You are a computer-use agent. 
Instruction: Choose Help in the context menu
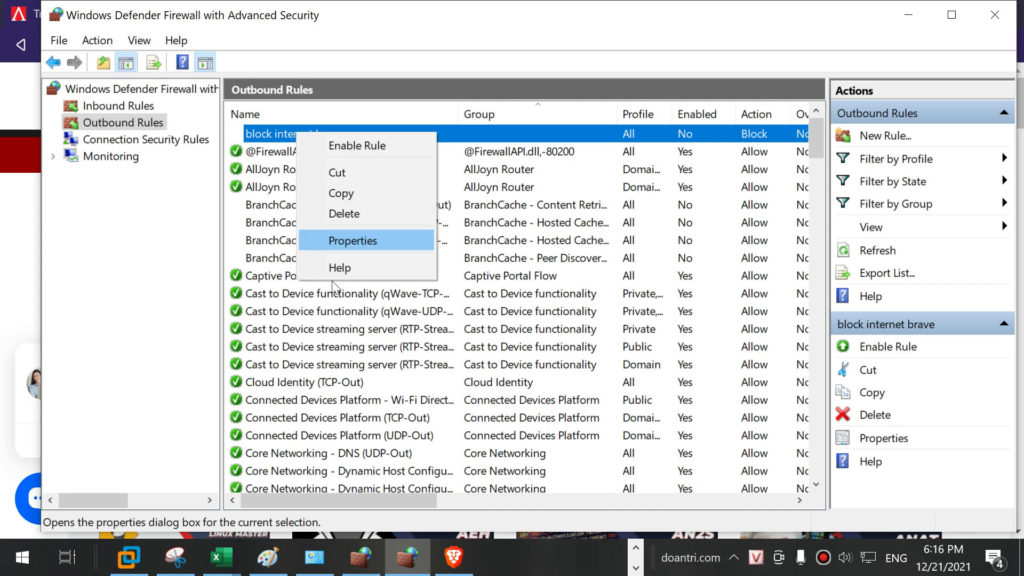[367, 268]
